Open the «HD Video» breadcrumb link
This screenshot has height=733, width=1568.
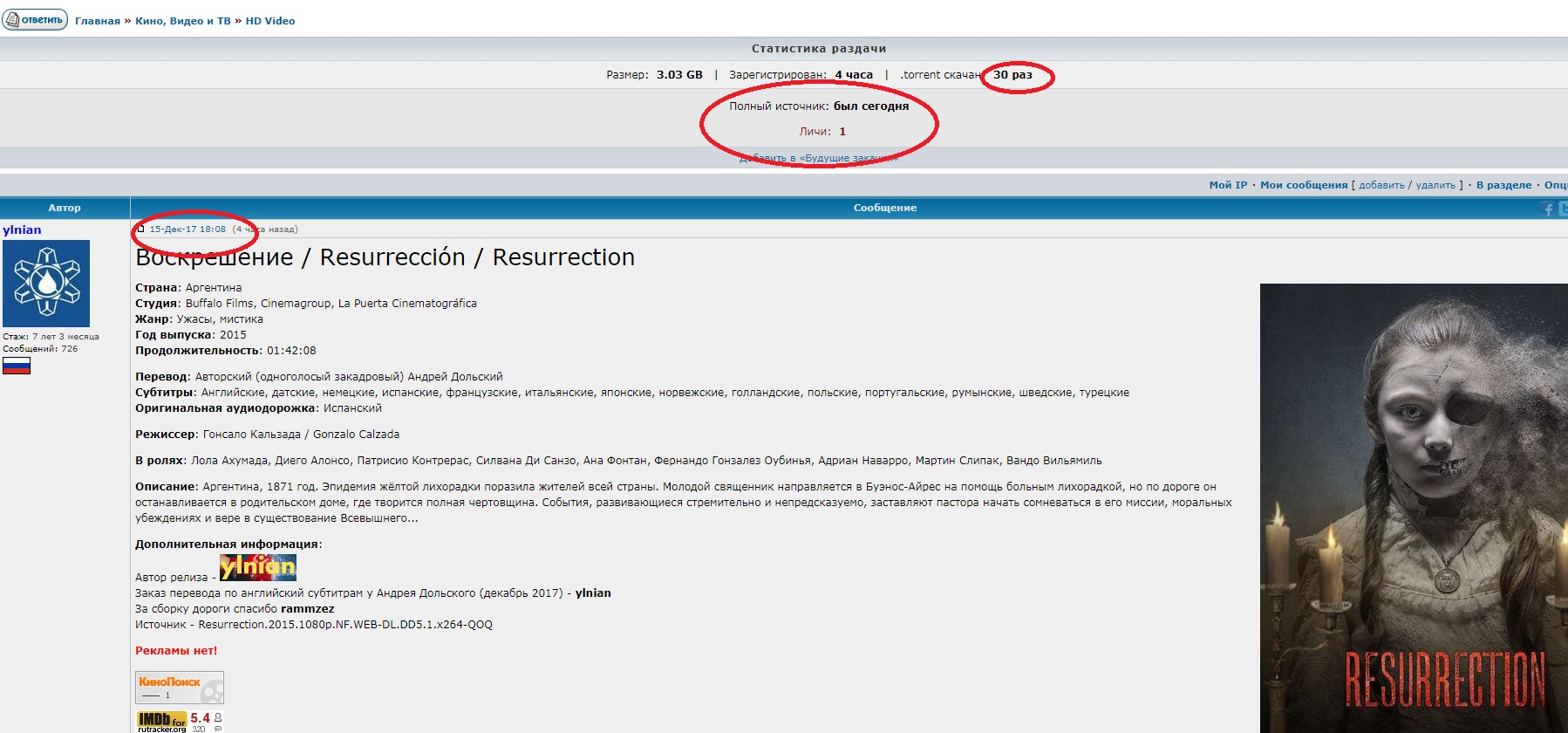click(270, 21)
